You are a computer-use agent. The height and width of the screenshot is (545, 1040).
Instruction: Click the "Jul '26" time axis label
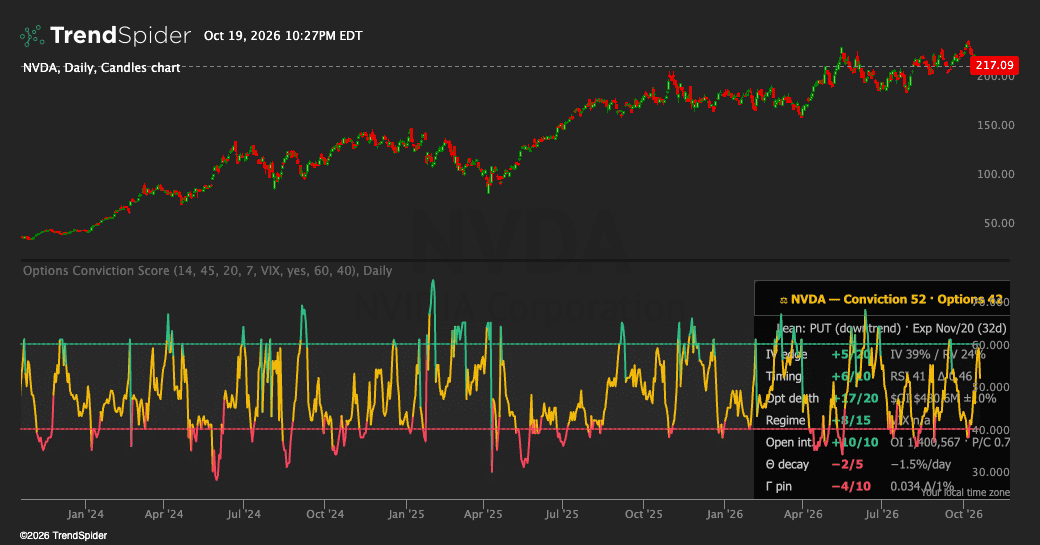(881, 514)
